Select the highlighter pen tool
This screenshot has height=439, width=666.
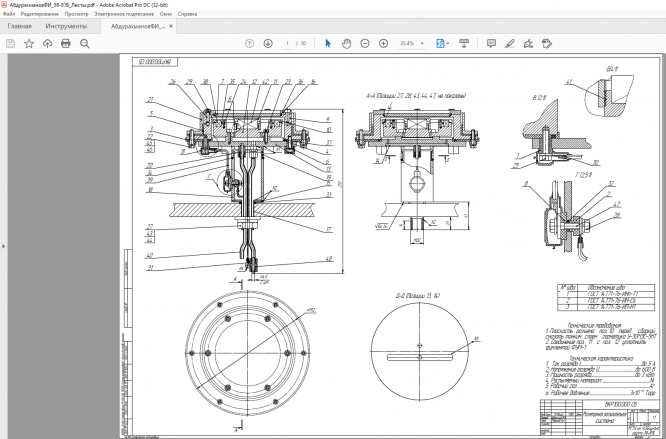pyautogui.click(x=510, y=44)
